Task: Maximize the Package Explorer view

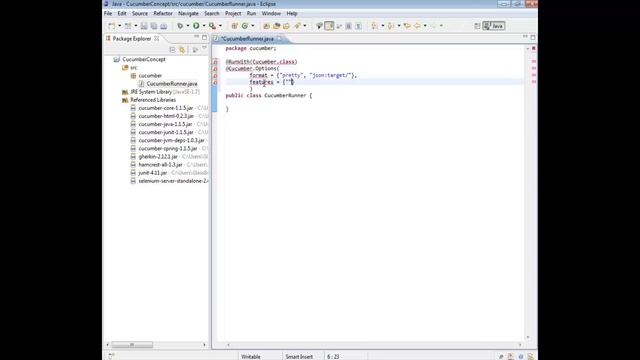Action: click(204, 37)
